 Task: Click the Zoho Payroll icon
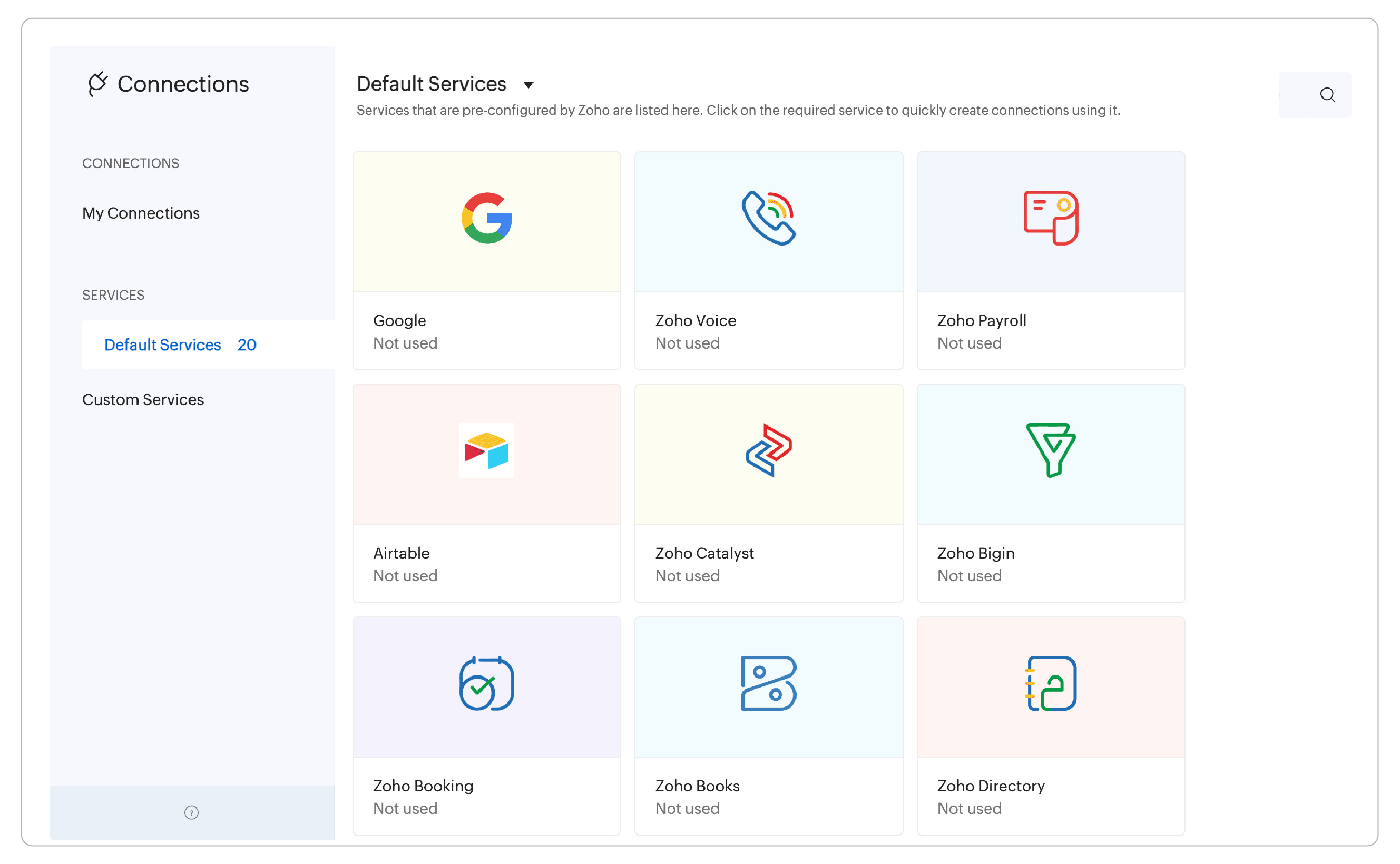[x=1050, y=218]
